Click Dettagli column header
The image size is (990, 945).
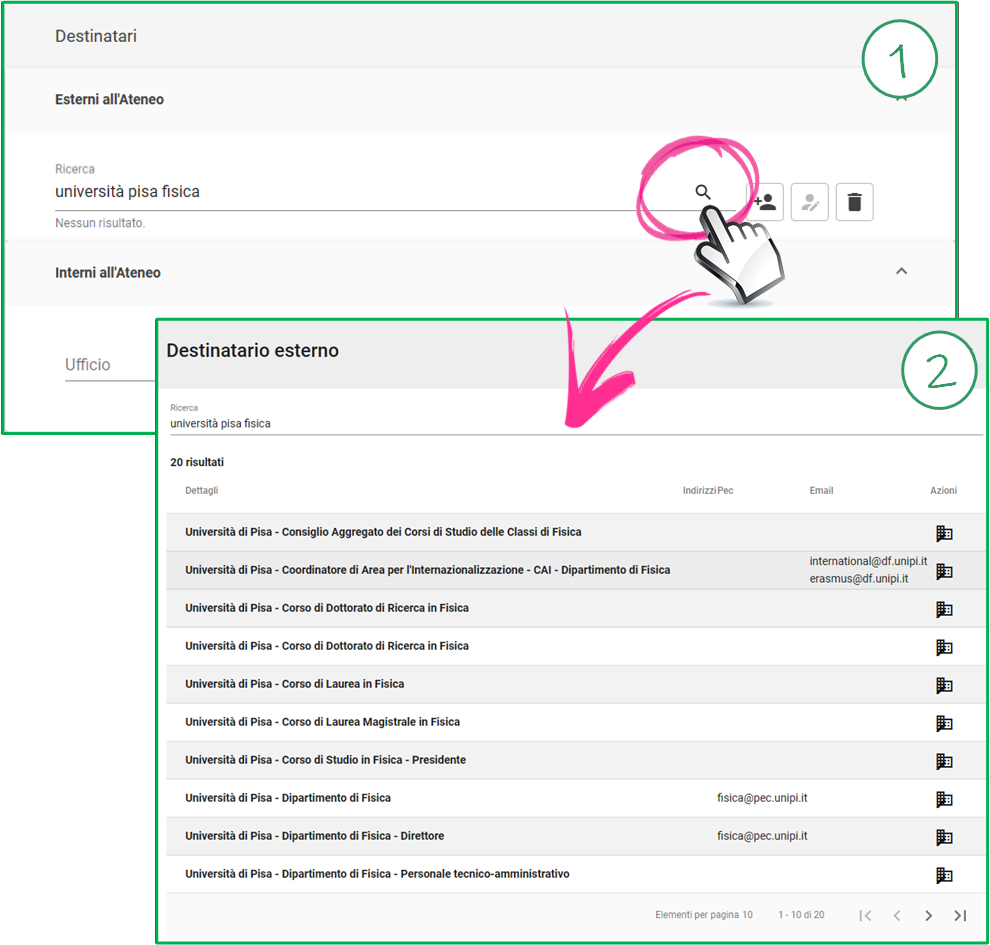tap(201, 490)
